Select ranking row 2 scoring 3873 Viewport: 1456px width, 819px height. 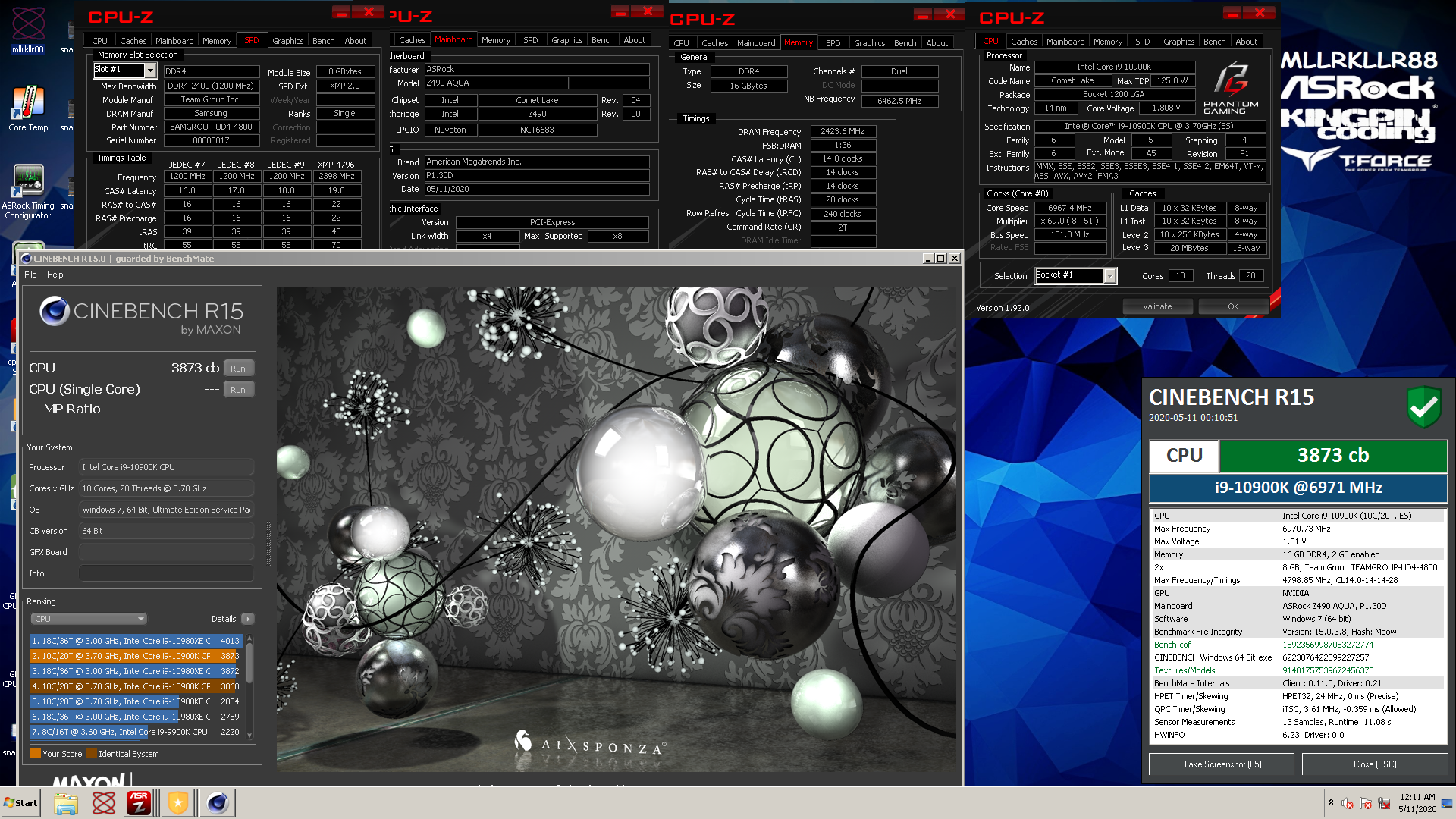136,656
